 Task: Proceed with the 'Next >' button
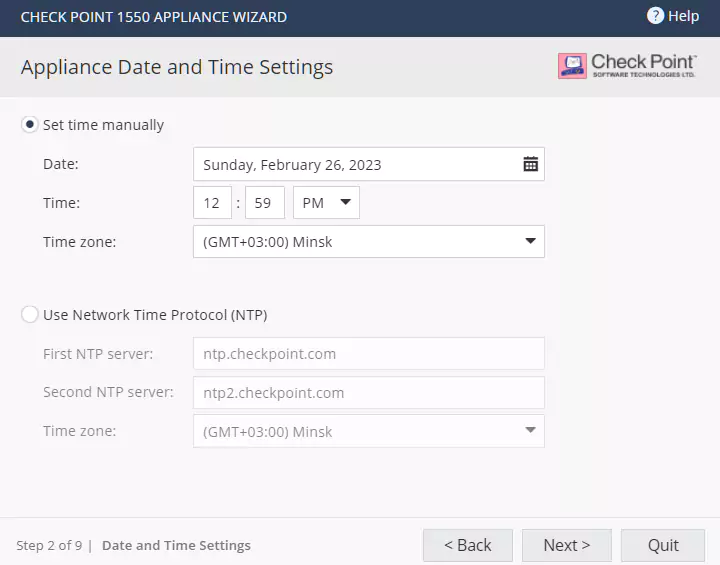[x=566, y=545]
